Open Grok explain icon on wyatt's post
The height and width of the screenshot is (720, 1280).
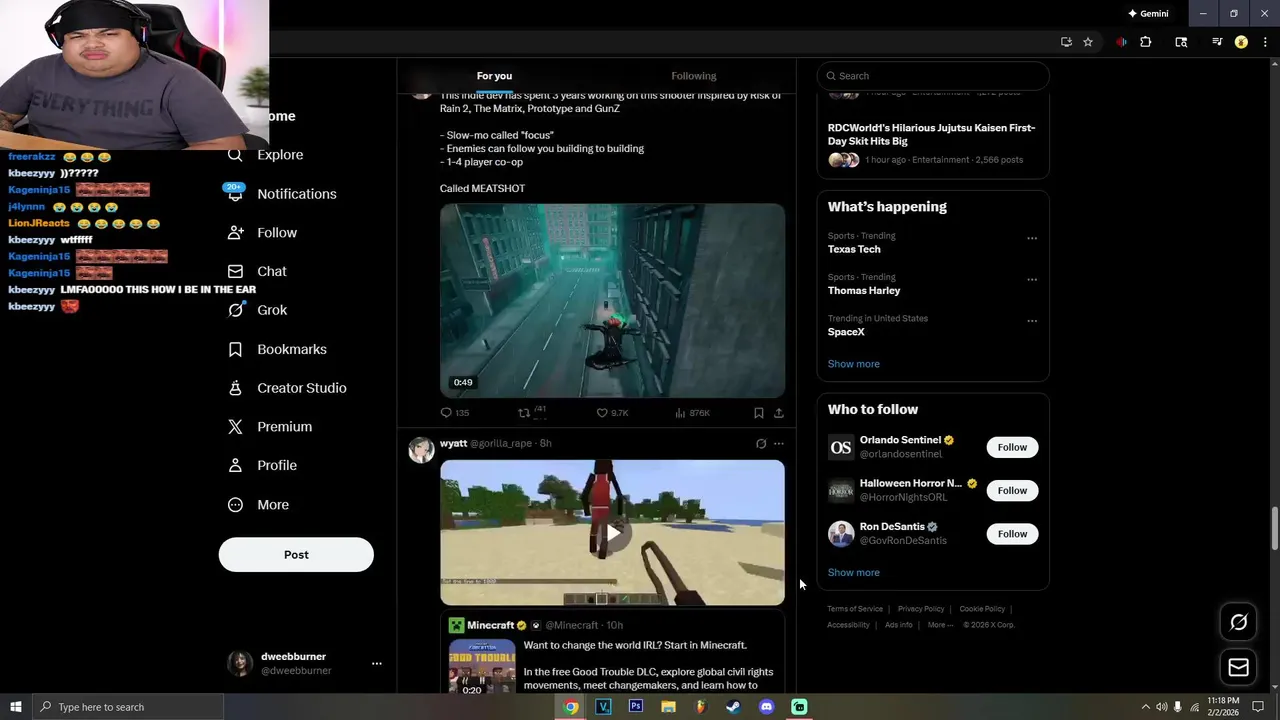[x=761, y=444]
